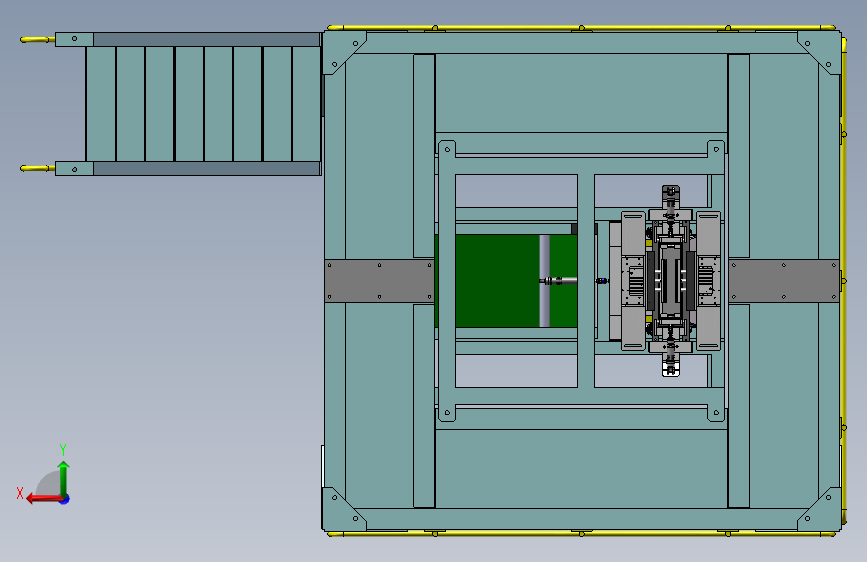This screenshot has width=867, height=562.
Task: Select the bottom-right corner gusset plate of the frame
Action: click(x=823, y=512)
